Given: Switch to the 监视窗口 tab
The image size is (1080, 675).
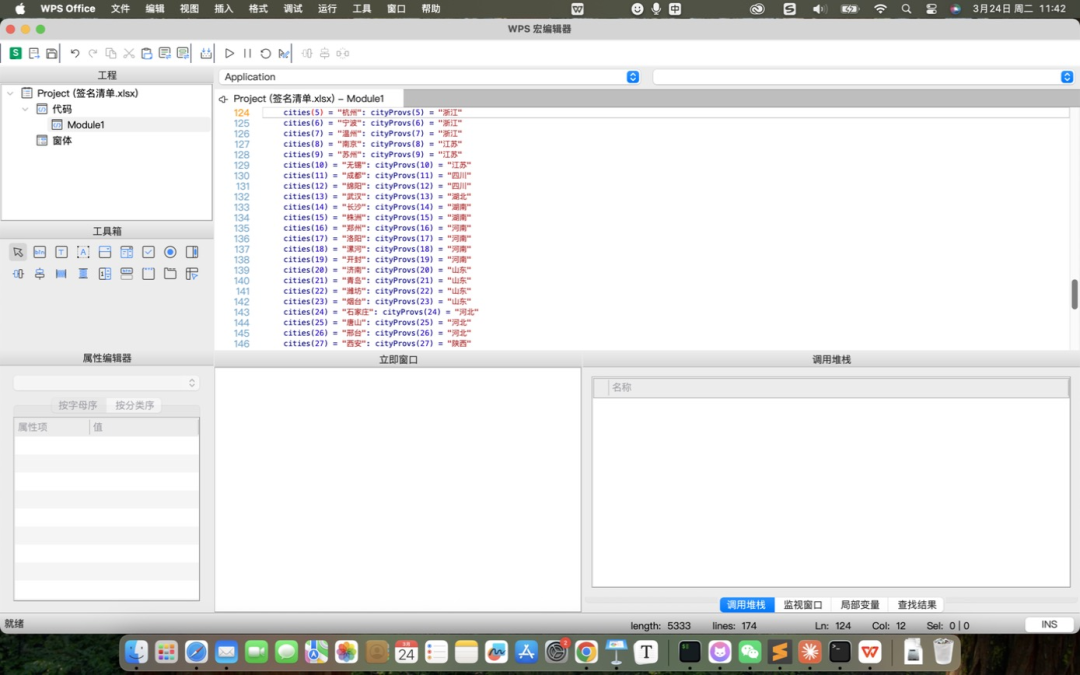Looking at the screenshot, I should tap(802, 605).
